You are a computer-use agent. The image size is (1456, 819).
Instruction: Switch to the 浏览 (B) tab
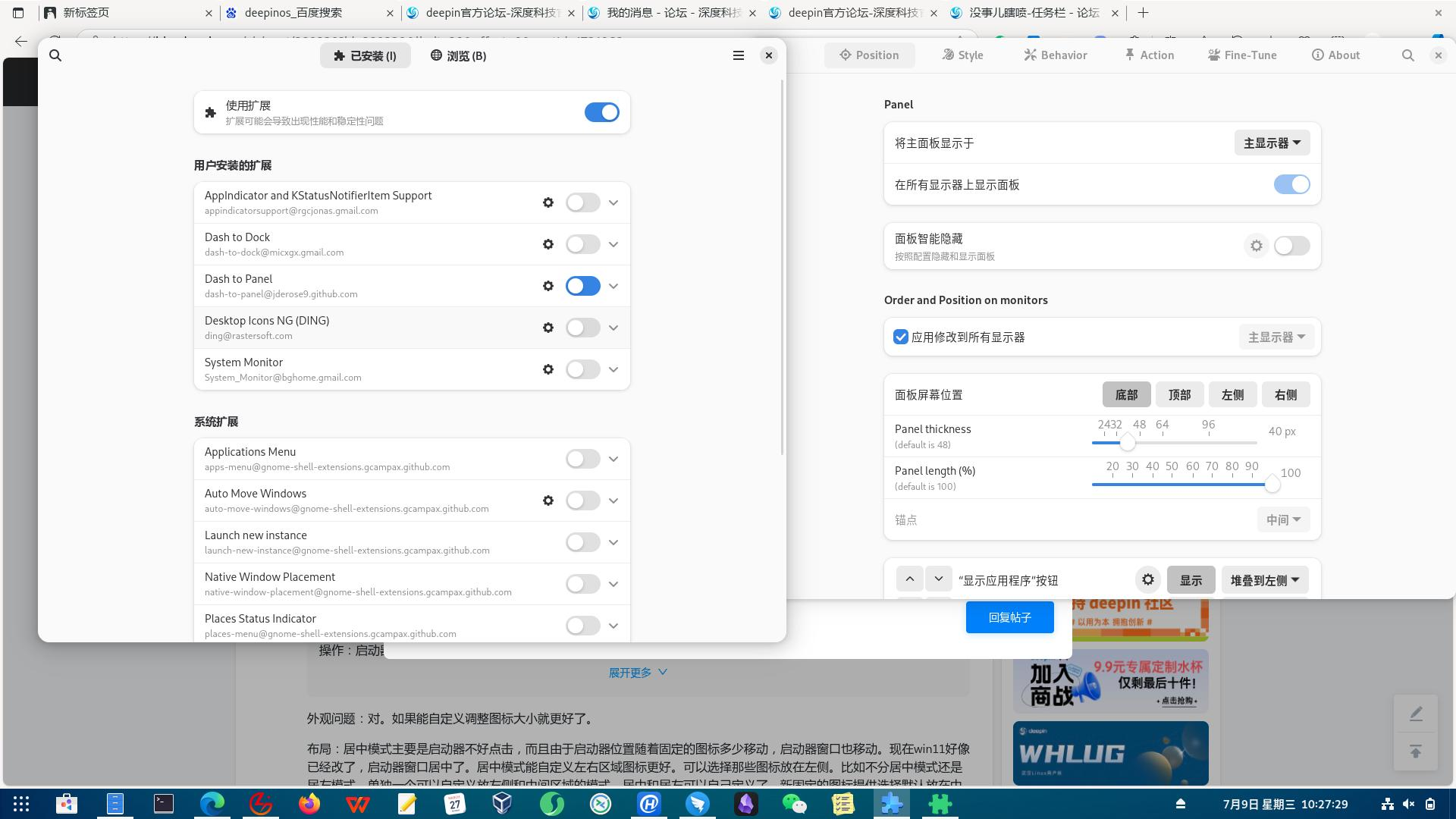click(x=458, y=55)
